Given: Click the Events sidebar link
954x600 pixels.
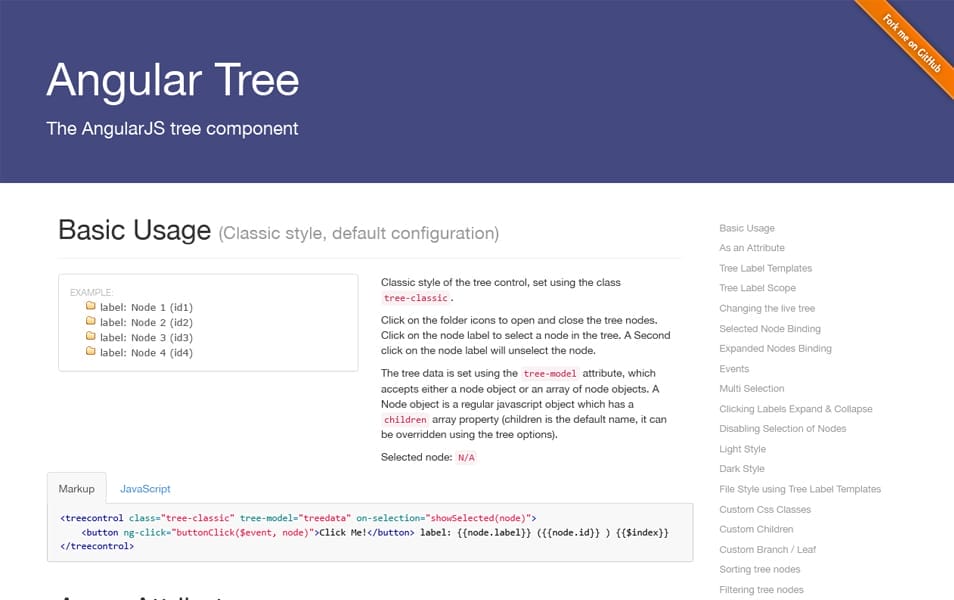Looking at the screenshot, I should tap(734, 369).
